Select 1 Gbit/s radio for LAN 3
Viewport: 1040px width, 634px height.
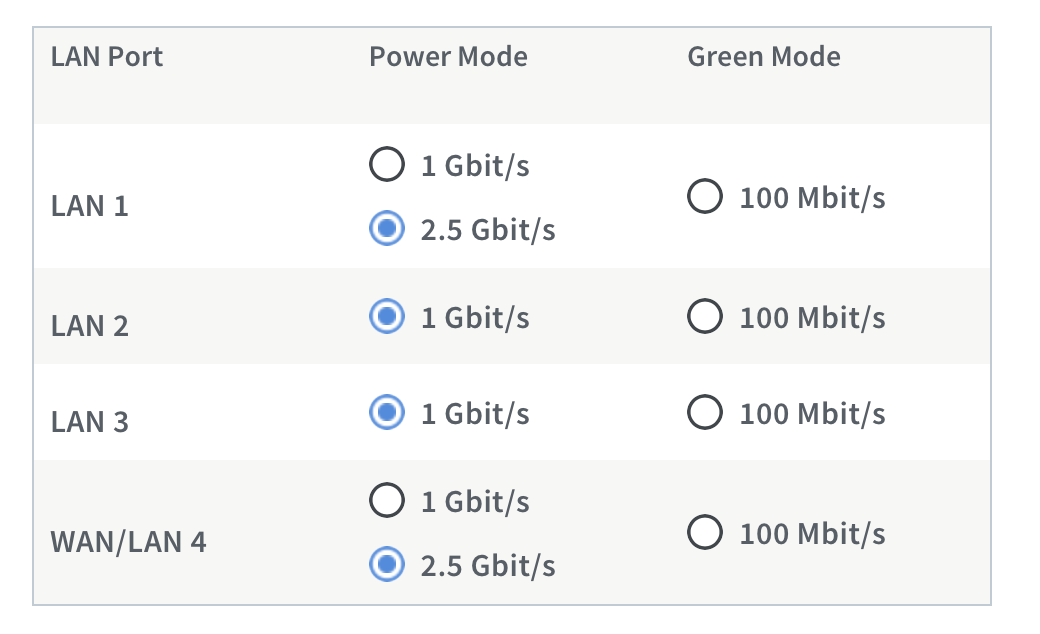[386, 413]
